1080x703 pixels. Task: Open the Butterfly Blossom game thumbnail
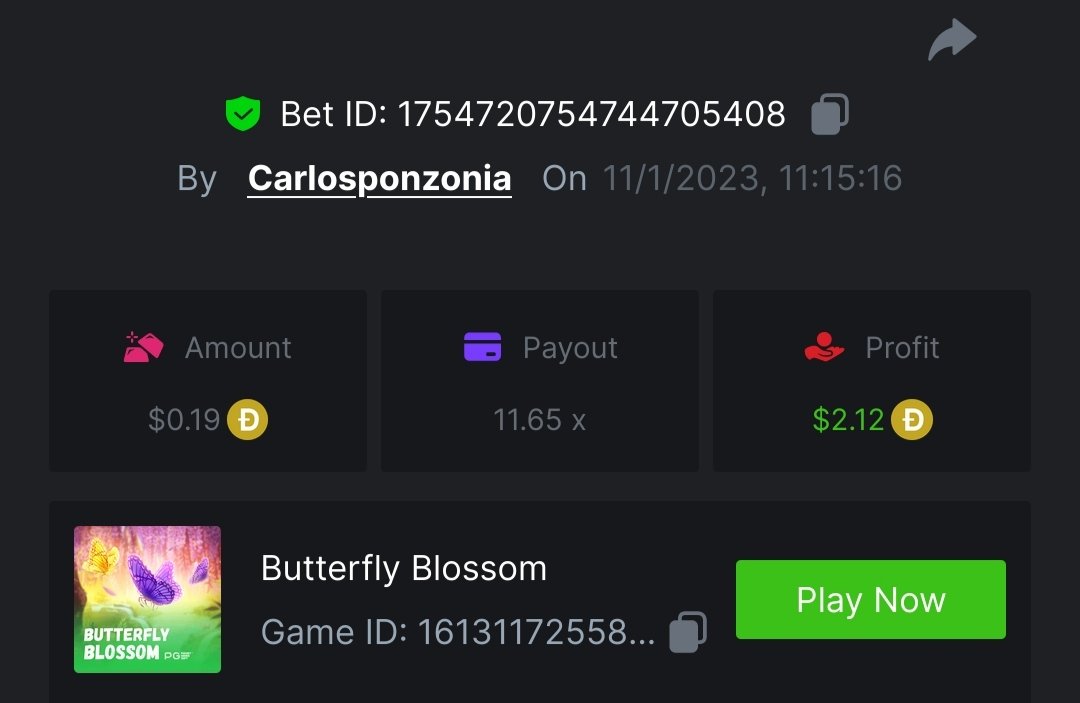point(147,599)
